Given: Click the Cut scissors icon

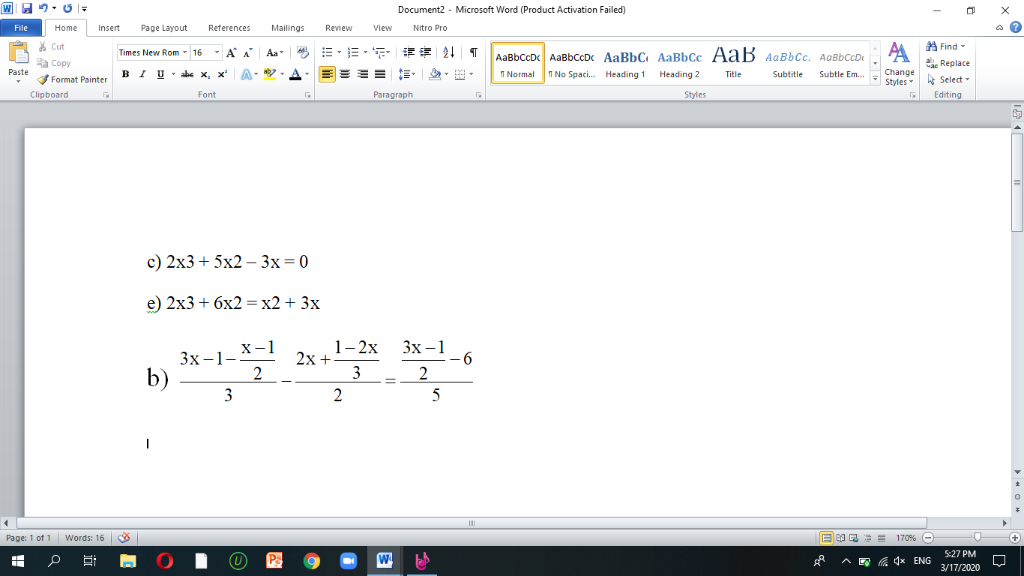Looking at the screenshot, I should (x=42, y=46).
